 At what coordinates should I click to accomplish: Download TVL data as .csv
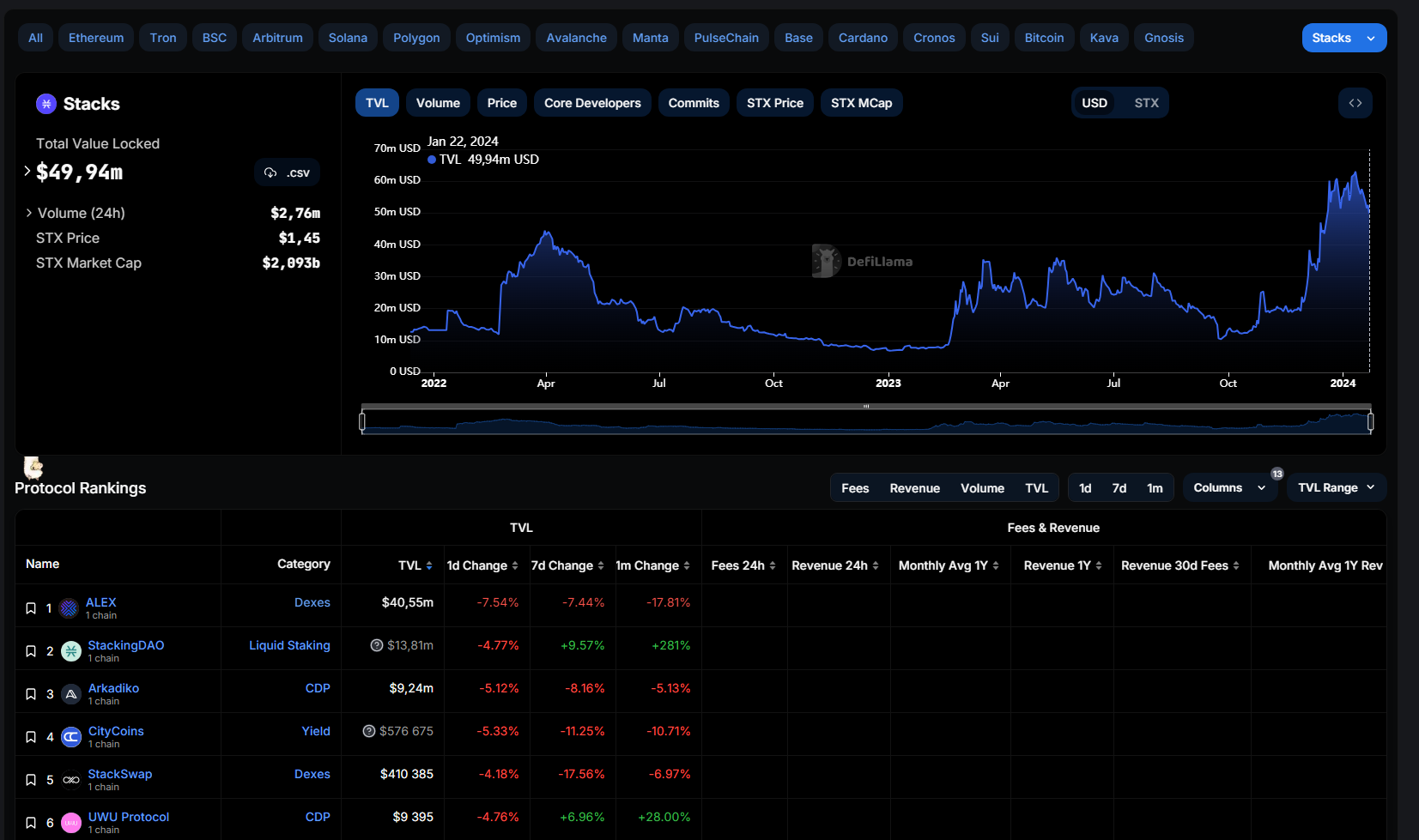tap(287, 172)
